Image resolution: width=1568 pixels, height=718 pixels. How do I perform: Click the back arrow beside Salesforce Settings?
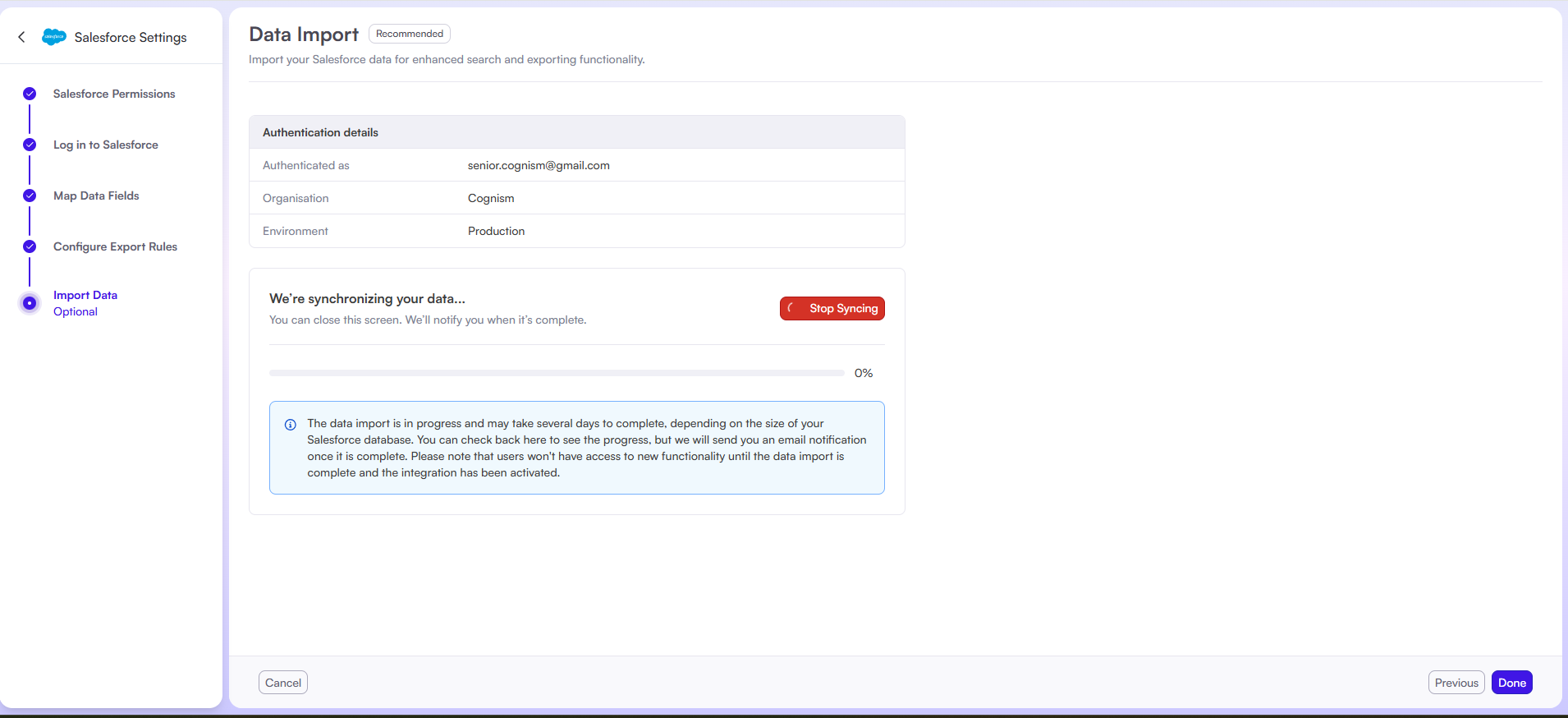coord(21,37)
